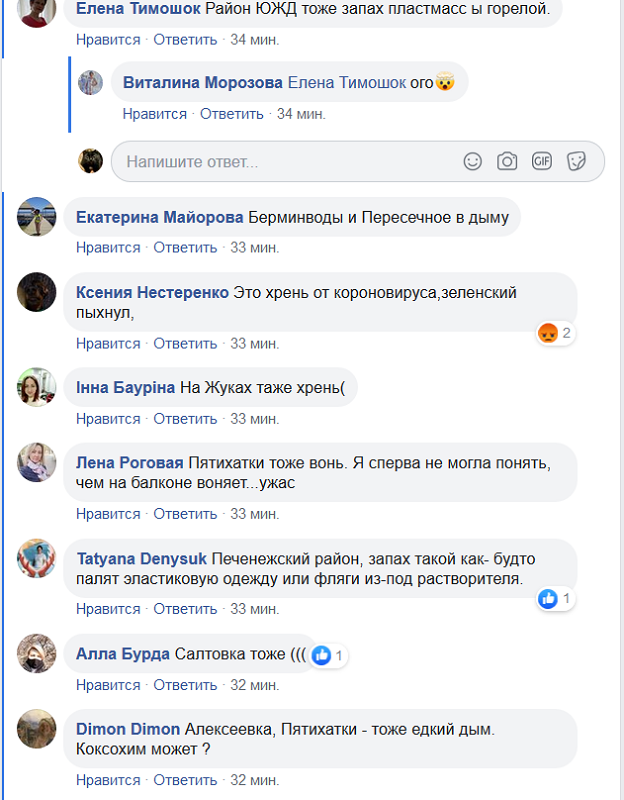Open emoji picker in reply field

point(473,161)
